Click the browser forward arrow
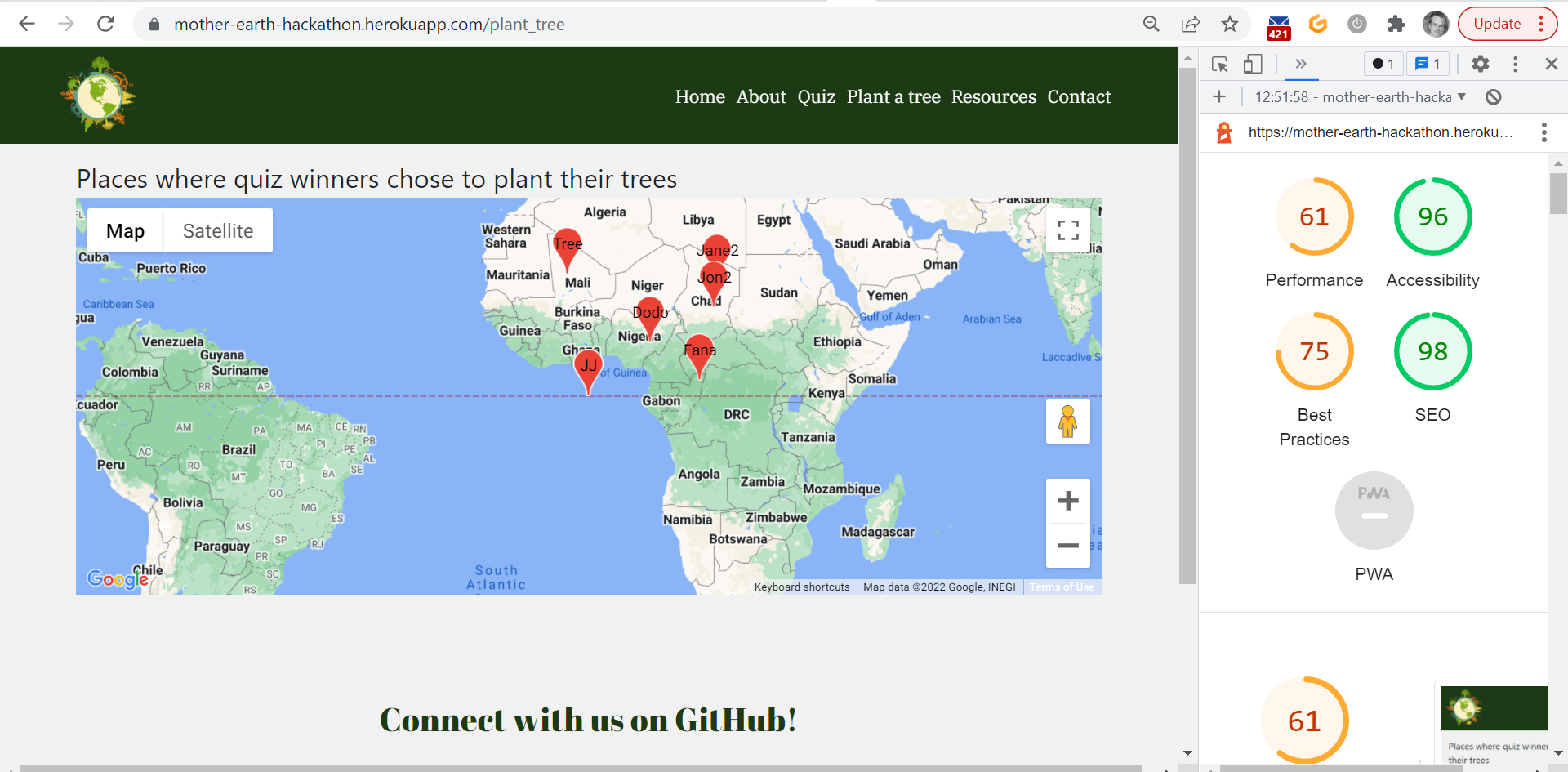1568x772 pixels. click(66, 24)
